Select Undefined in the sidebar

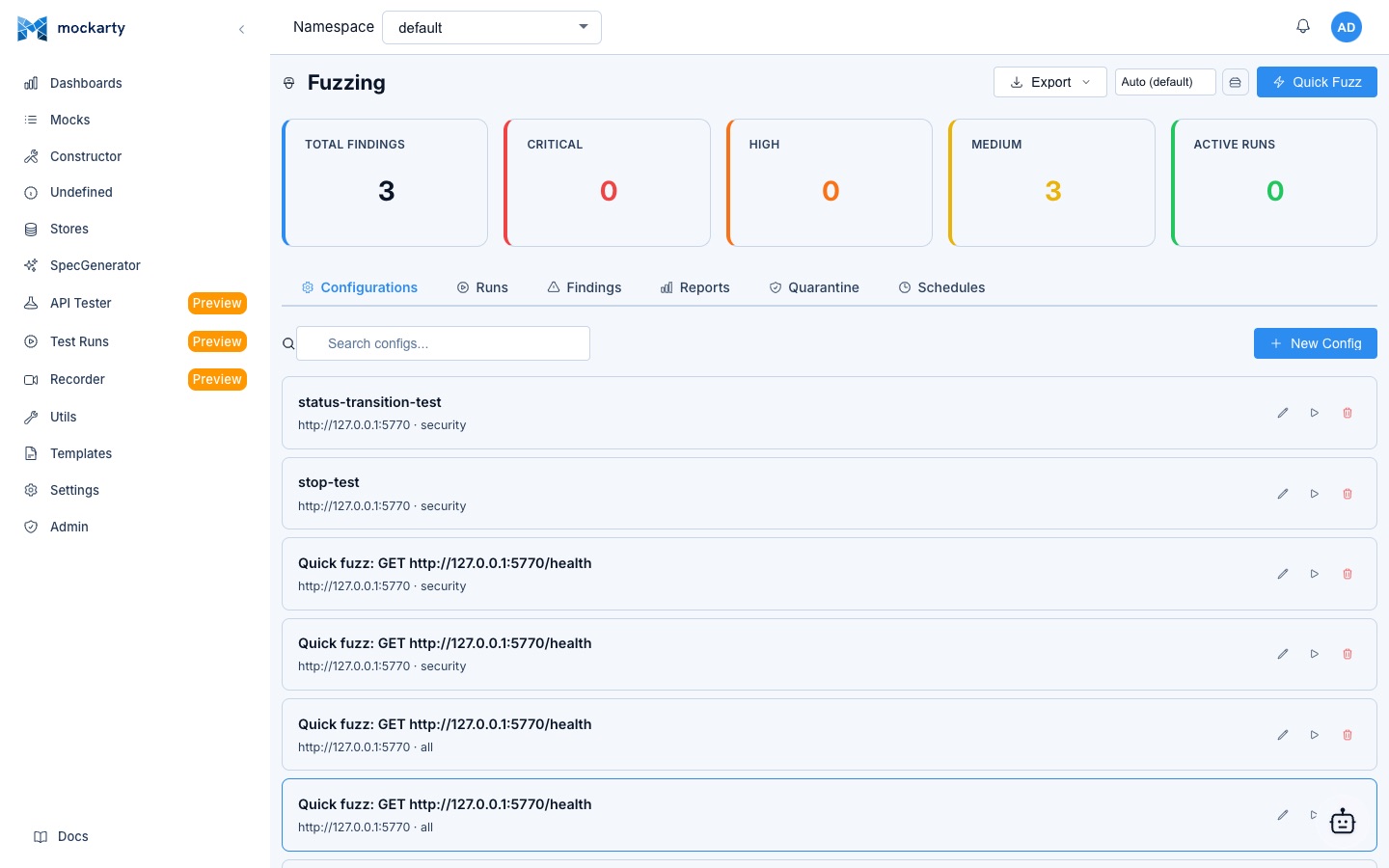click(81, 192)
